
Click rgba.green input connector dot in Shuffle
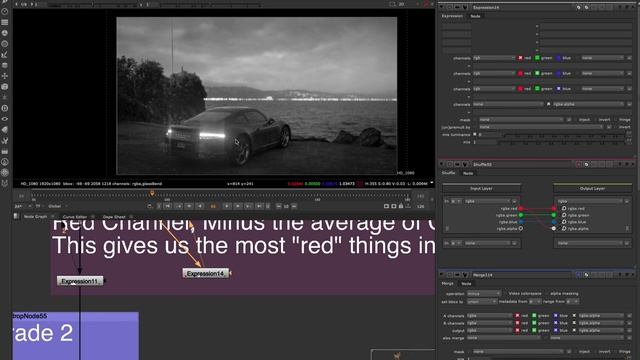(x=521, y=215)
